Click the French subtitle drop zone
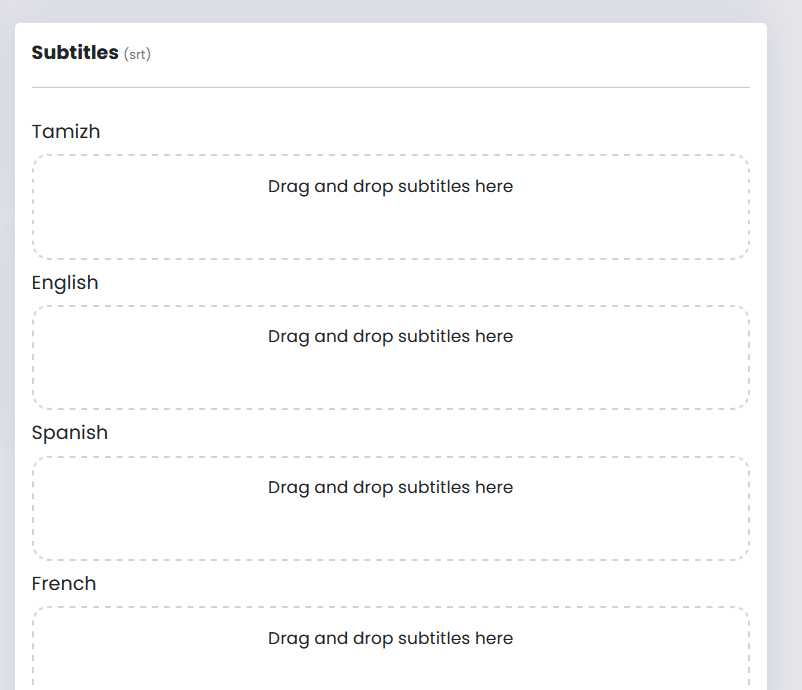 [x=390, y=650]
